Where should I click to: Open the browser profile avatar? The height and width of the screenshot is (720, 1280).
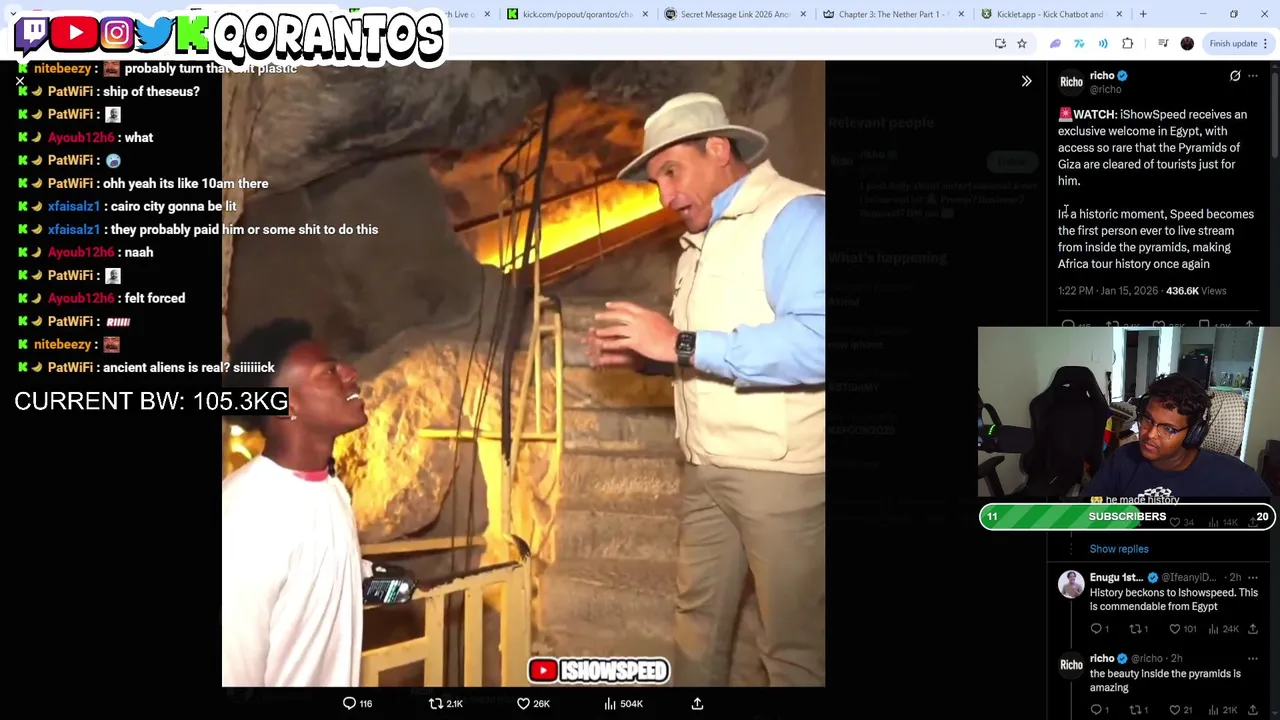pyautogui.click(x=1187, y=43)
